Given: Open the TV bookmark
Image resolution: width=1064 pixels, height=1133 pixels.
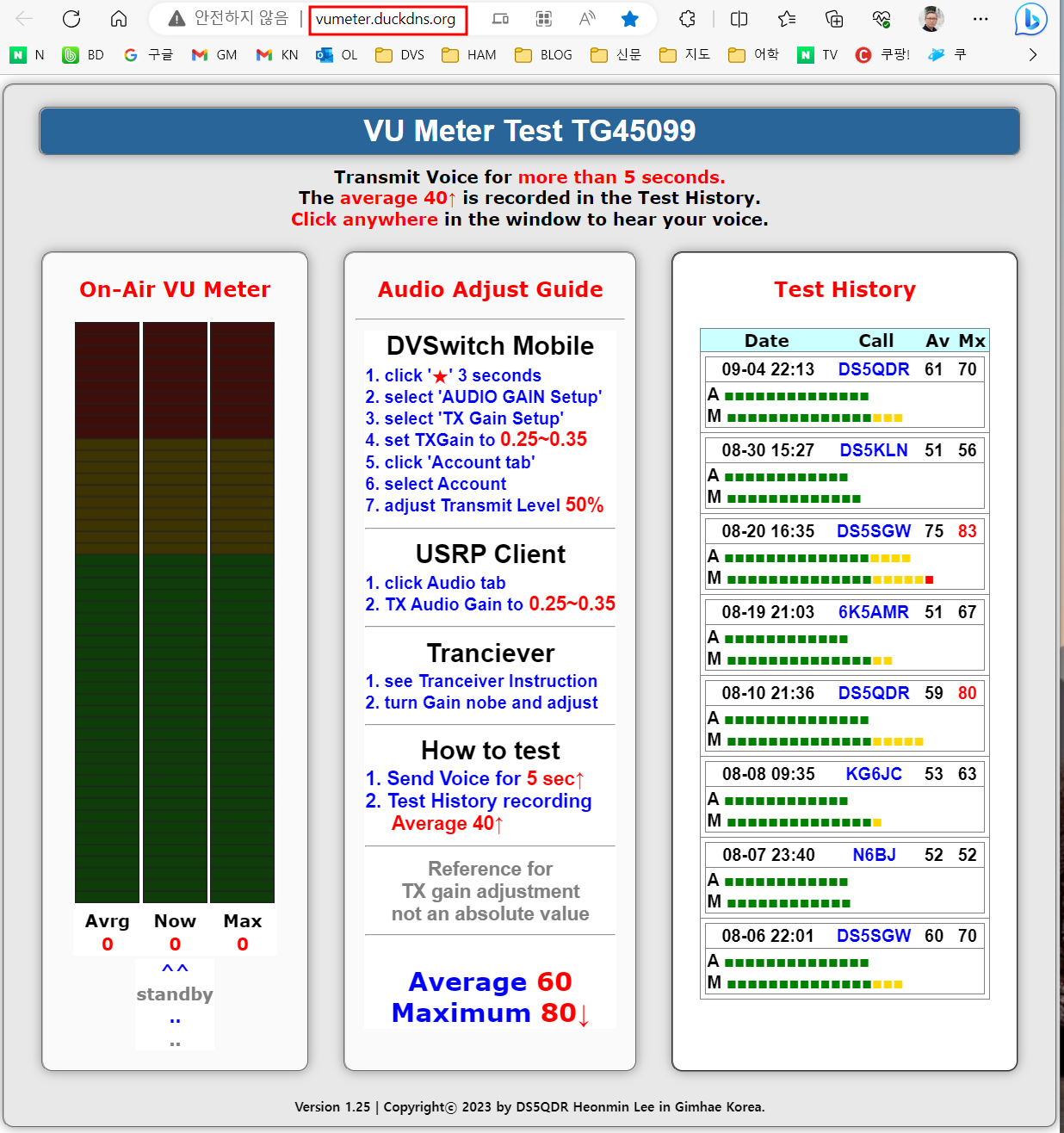Looking at the screenshot, I should tap(818, 55).
